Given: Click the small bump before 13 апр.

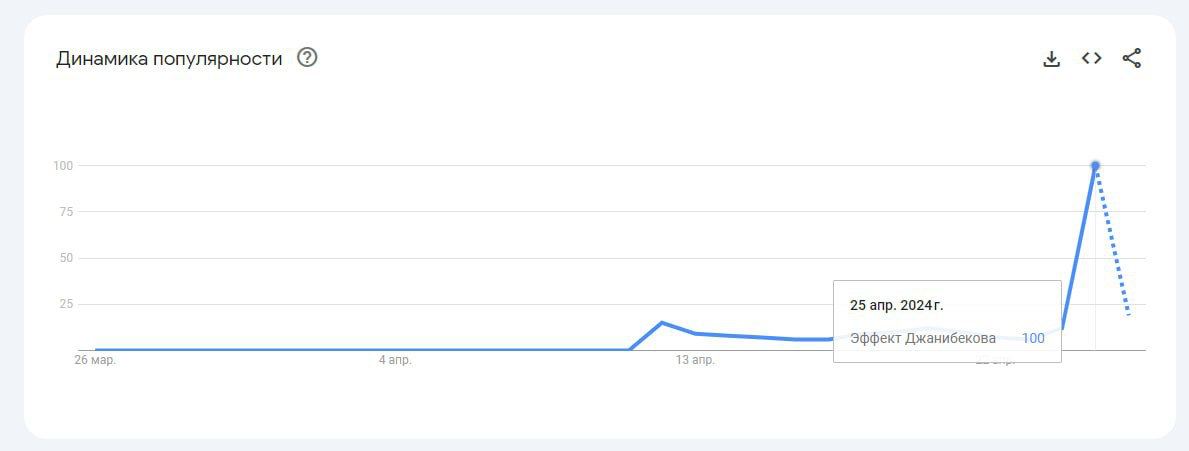Looking at the screenshot, I should 662,323.
